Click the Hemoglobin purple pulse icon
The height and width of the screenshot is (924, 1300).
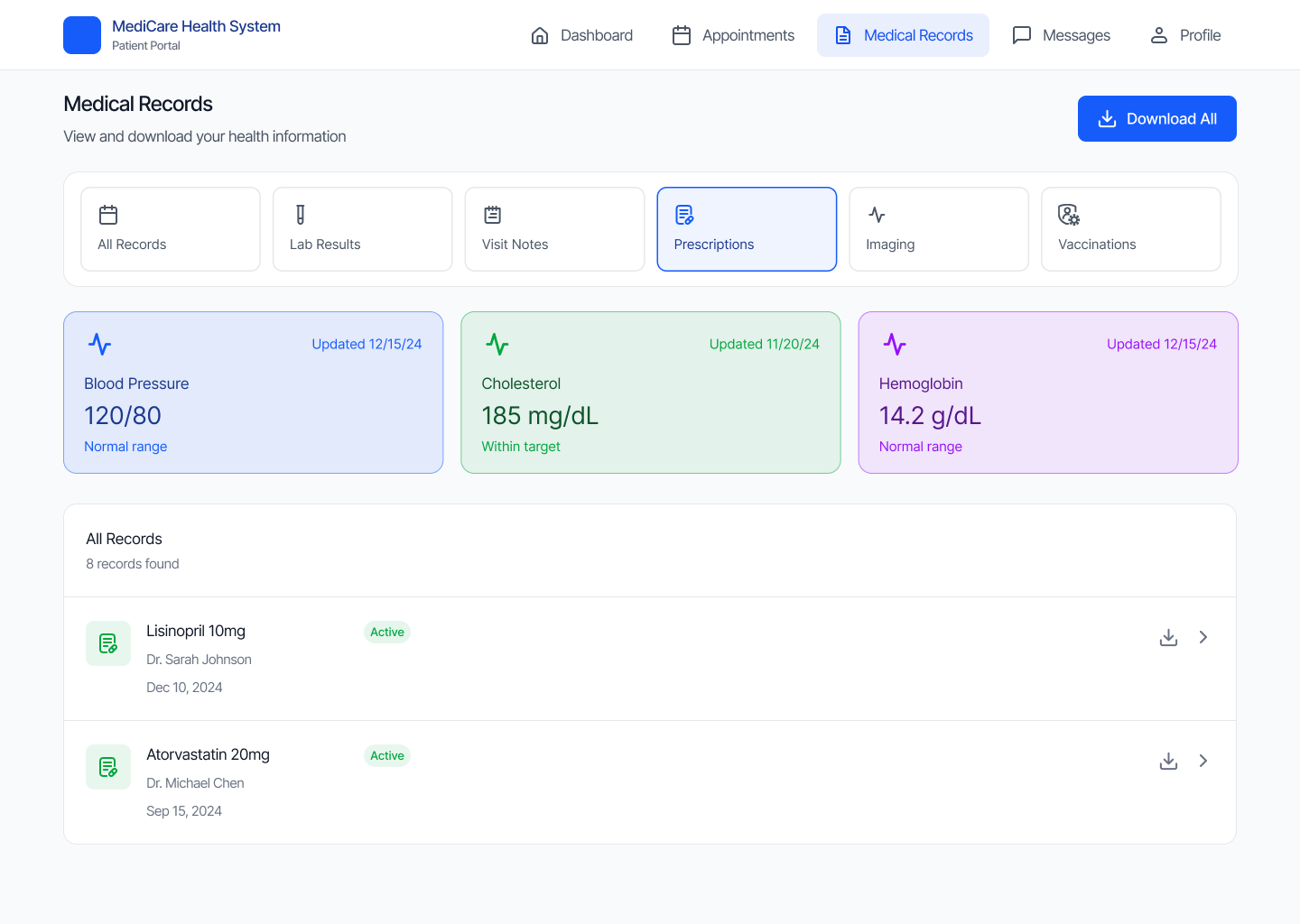tap(895, 344)
